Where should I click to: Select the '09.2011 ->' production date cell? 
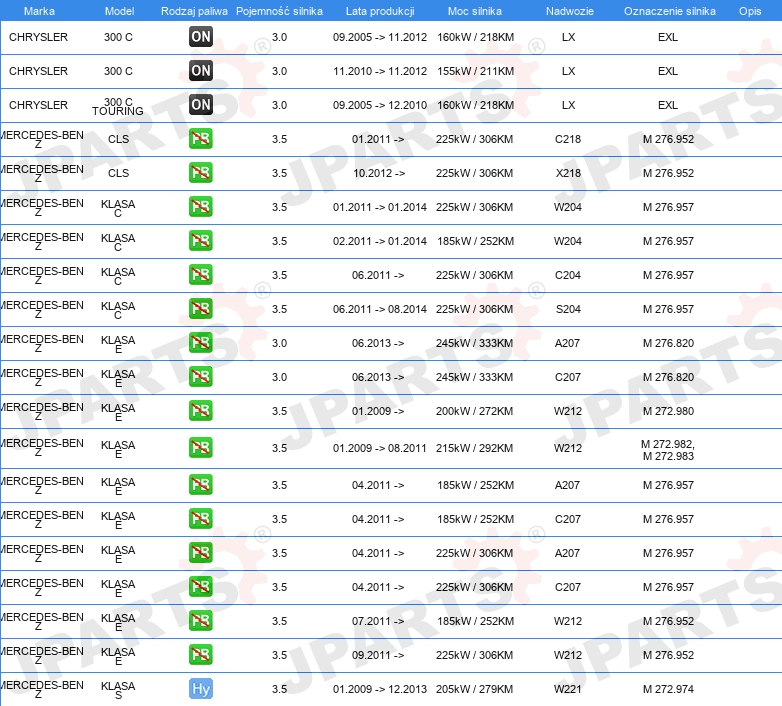pos(378,655)
